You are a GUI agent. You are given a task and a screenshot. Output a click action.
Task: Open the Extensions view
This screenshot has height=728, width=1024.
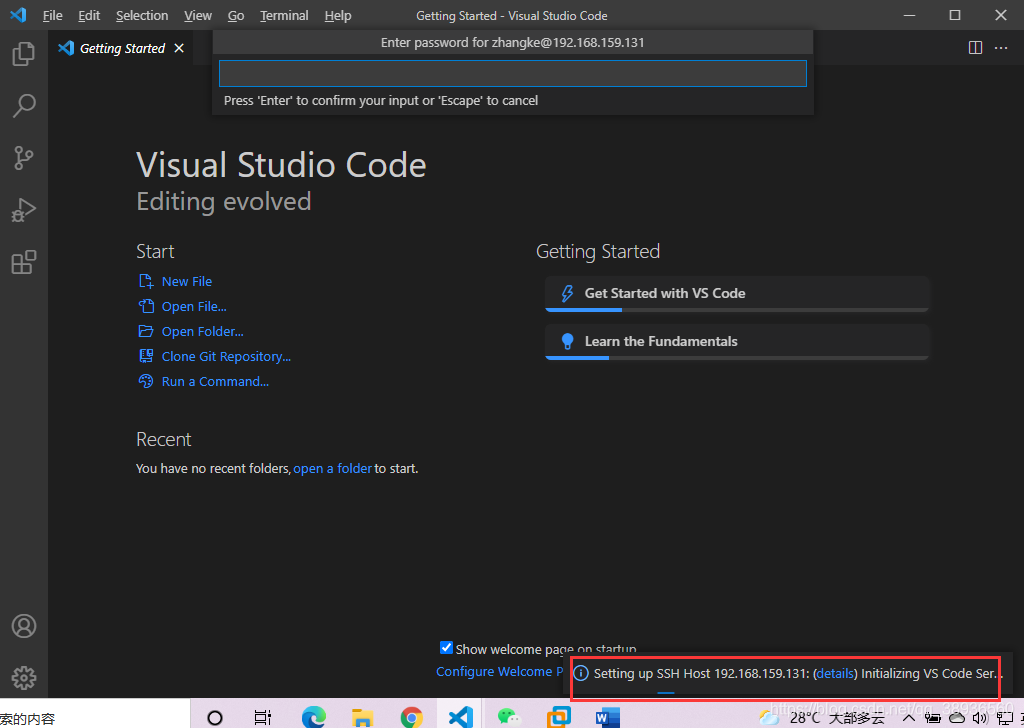(x=24, y=262)
